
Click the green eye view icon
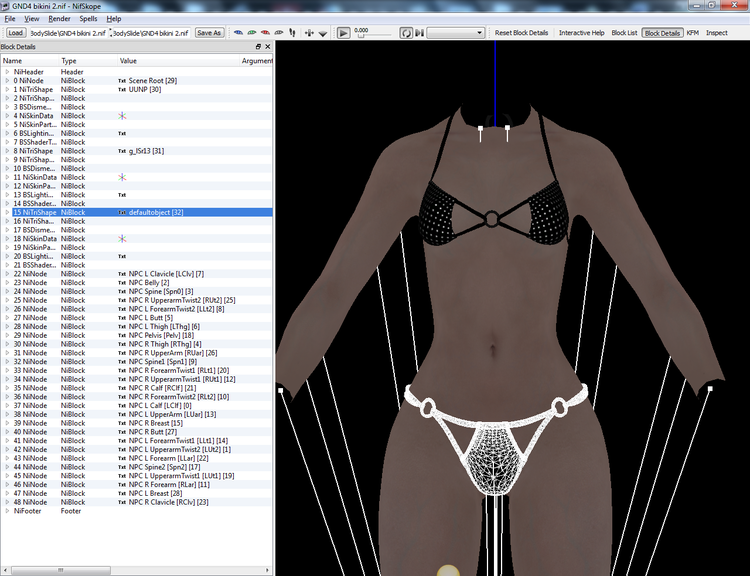pos(252,33)
